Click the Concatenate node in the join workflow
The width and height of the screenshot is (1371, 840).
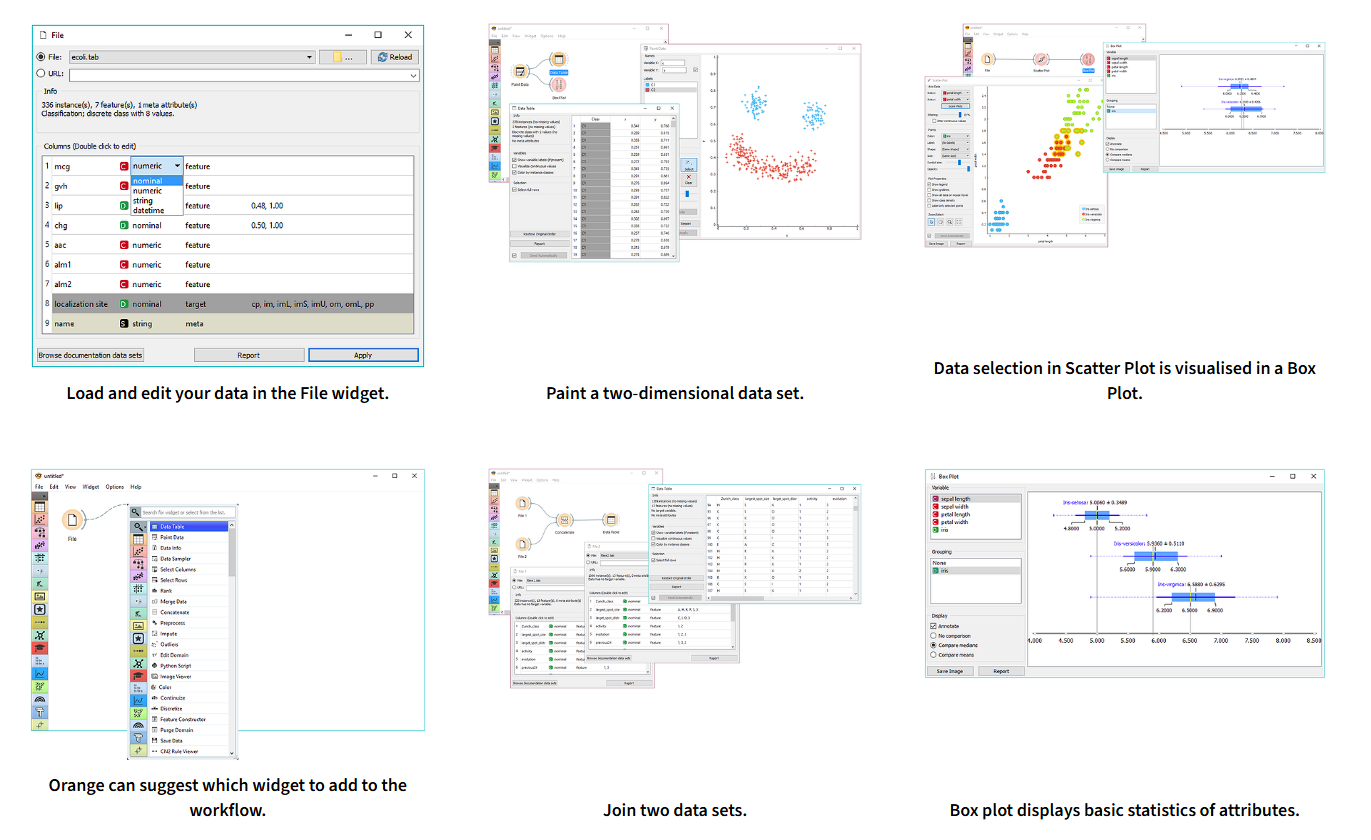(x=564, y=522)
